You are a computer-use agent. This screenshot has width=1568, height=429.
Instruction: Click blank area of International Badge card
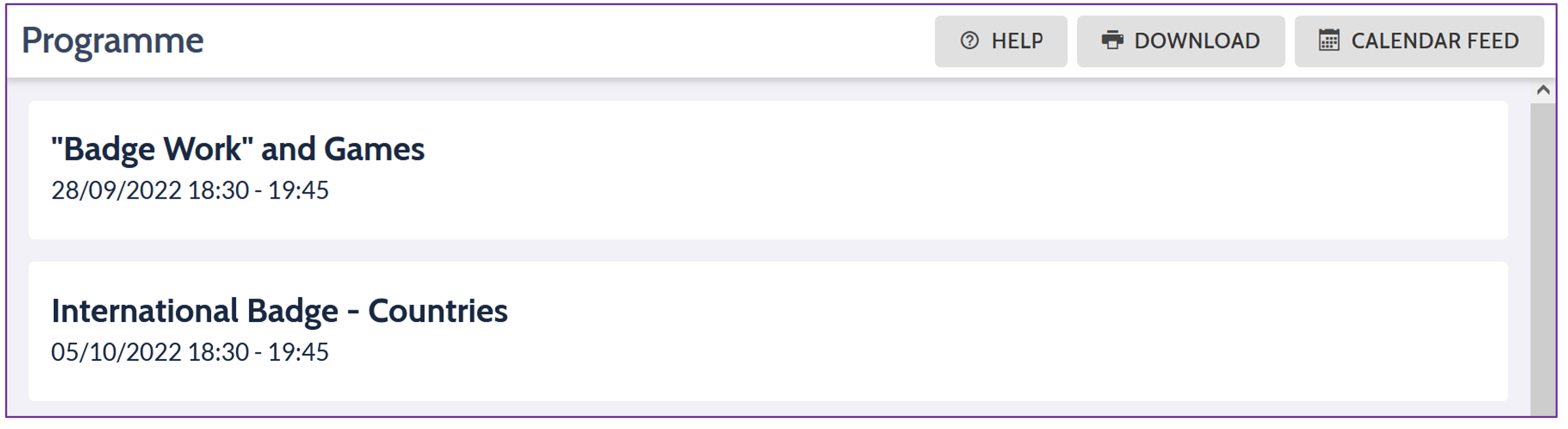(918, 332)
